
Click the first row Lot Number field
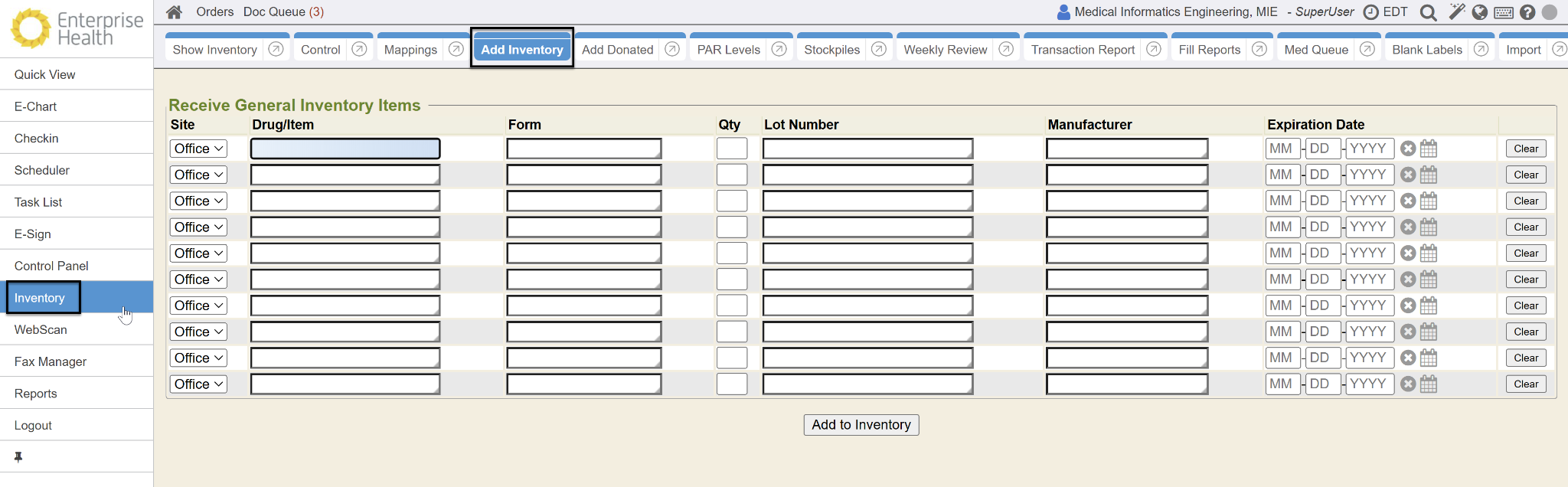point(867,149)
